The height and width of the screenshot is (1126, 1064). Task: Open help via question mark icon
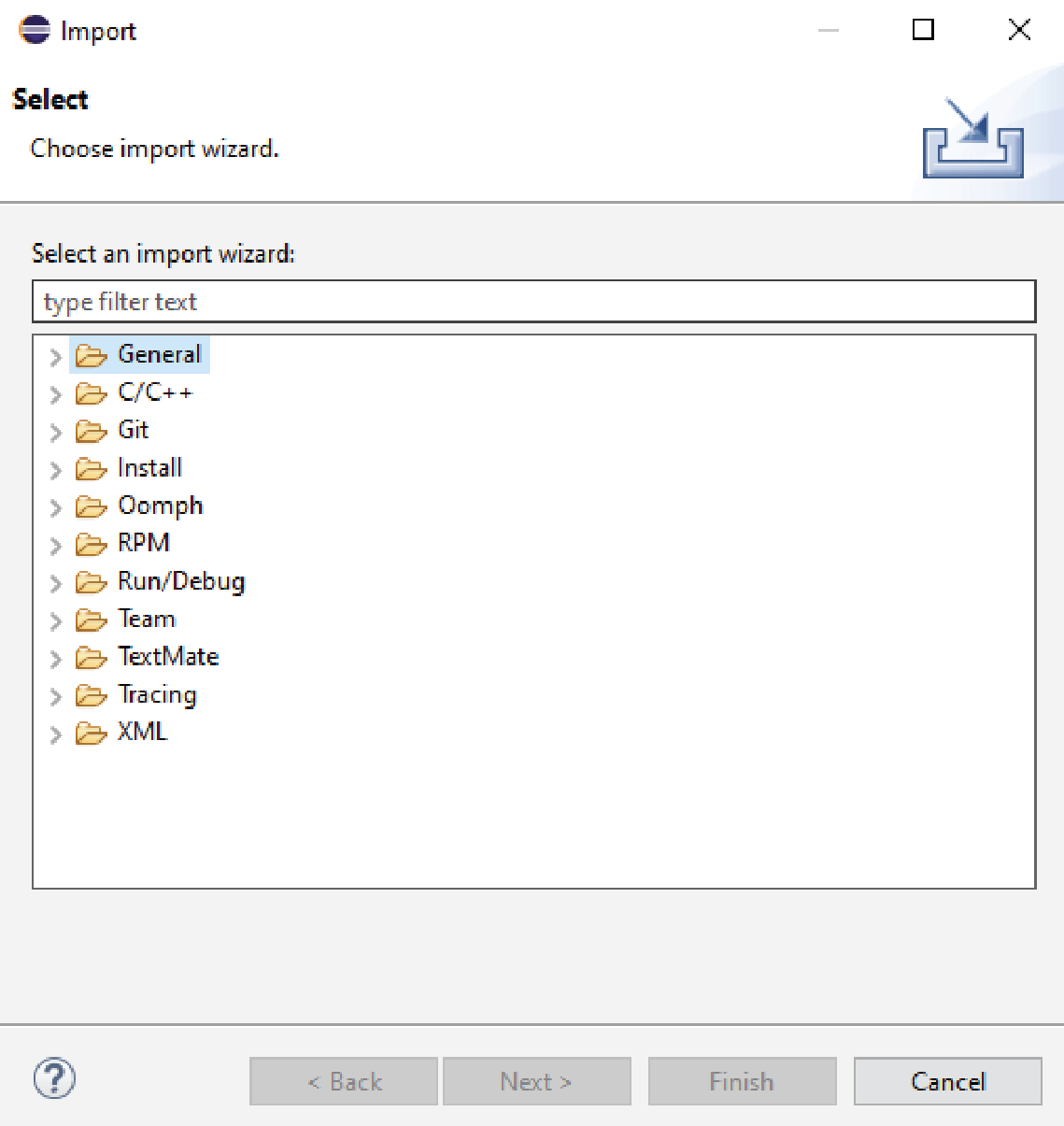tap(54, 1079)
